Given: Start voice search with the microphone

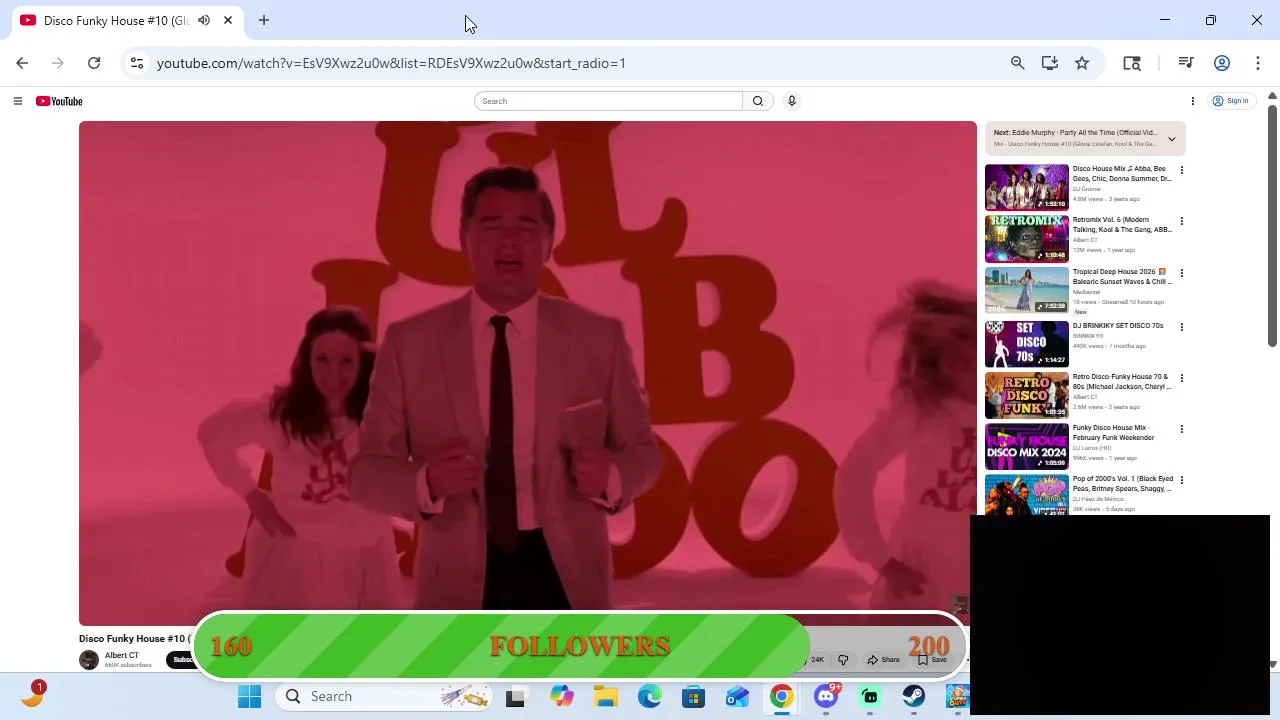Looking at the screenshot, I should pyautogui.click(x=791, y=101).
